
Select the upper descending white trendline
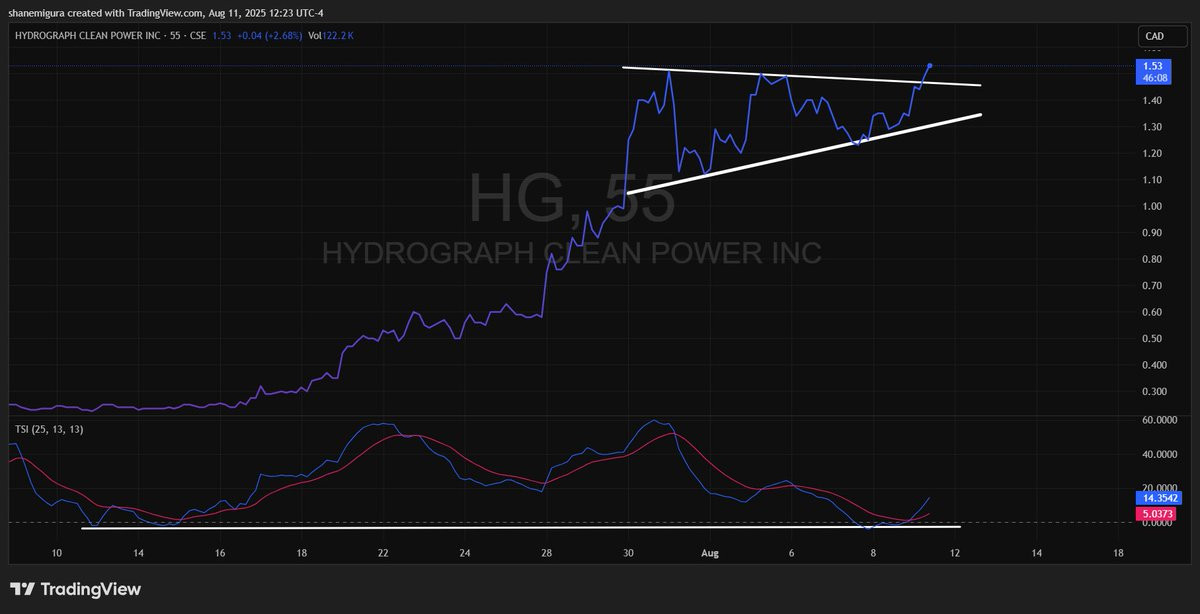coord(801,76)
